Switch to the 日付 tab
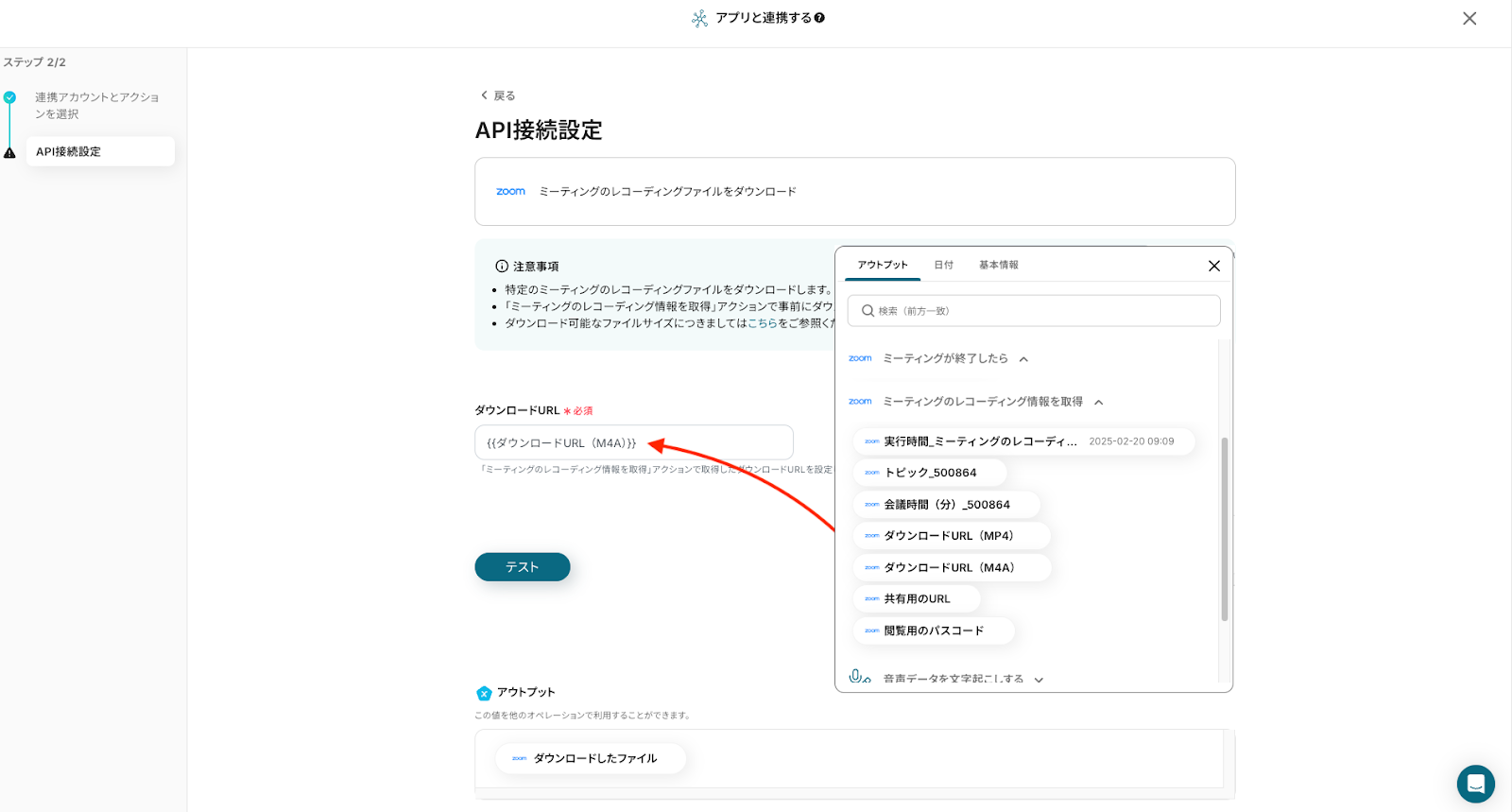The width and height of the screenshot is (1512, 812). point(943,266)
